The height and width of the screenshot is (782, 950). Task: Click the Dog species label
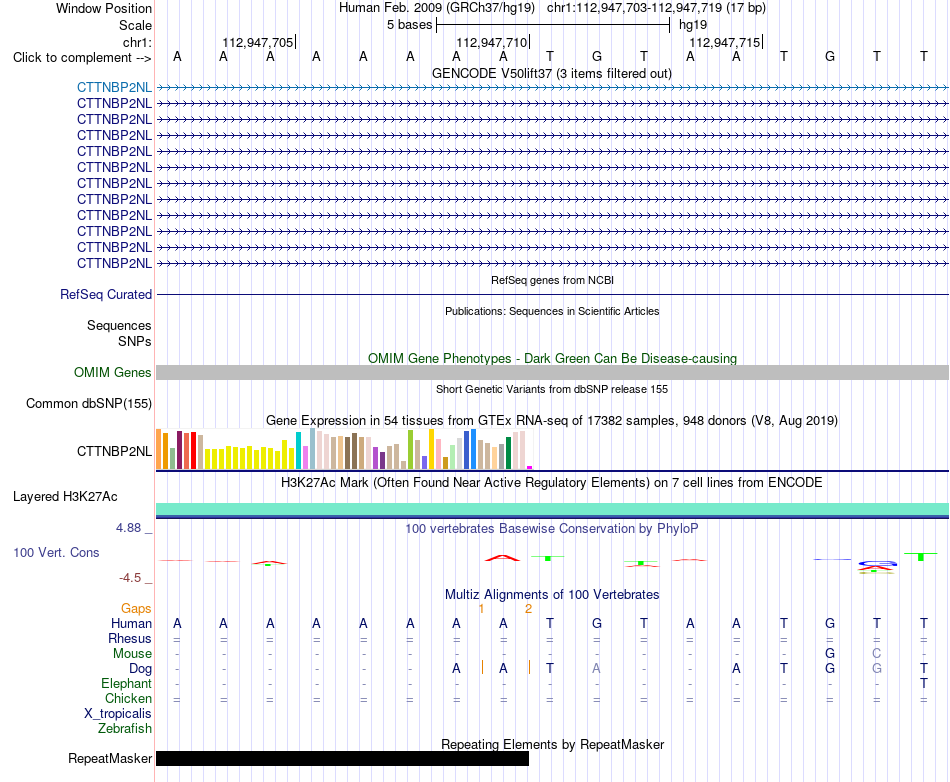point(140,669)
